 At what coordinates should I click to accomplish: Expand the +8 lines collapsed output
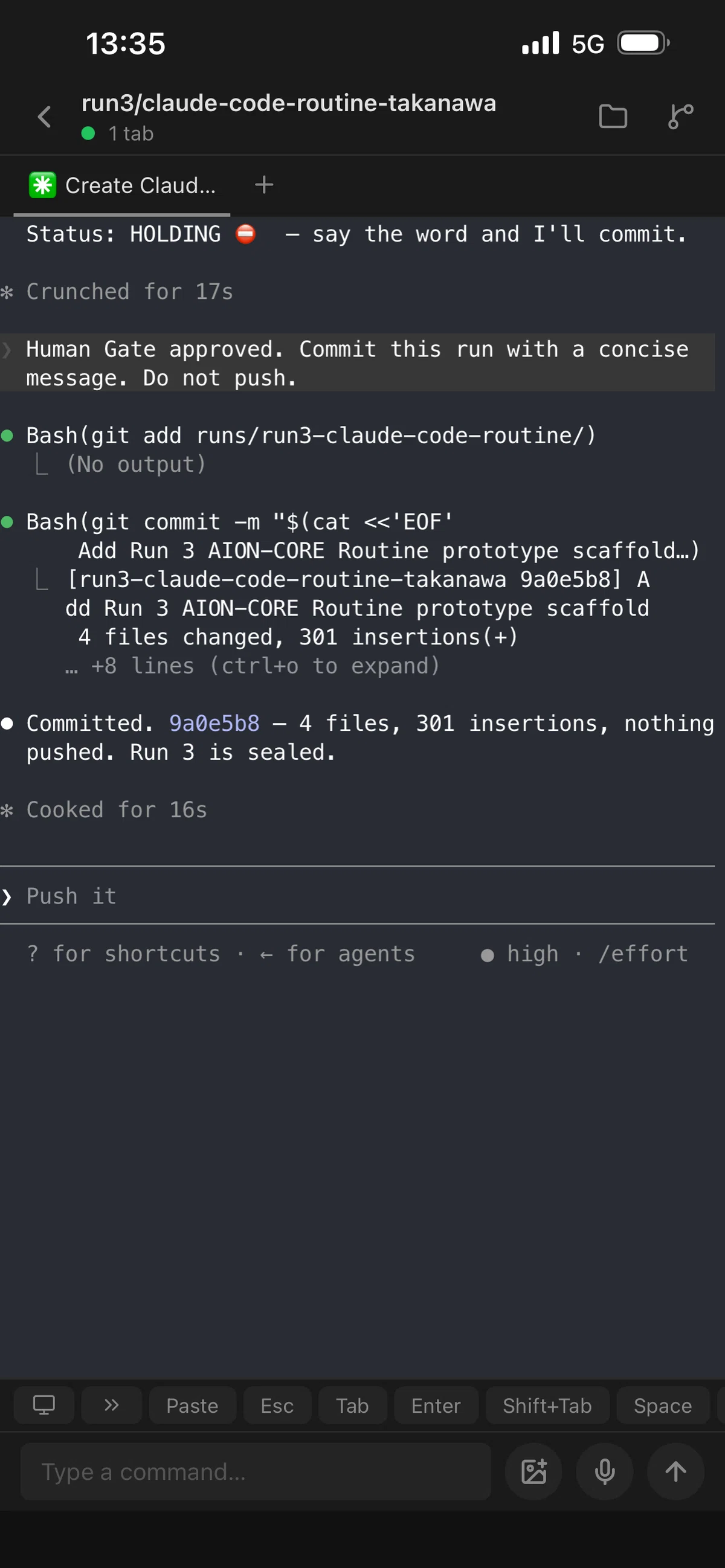click(x=252, y=665)
